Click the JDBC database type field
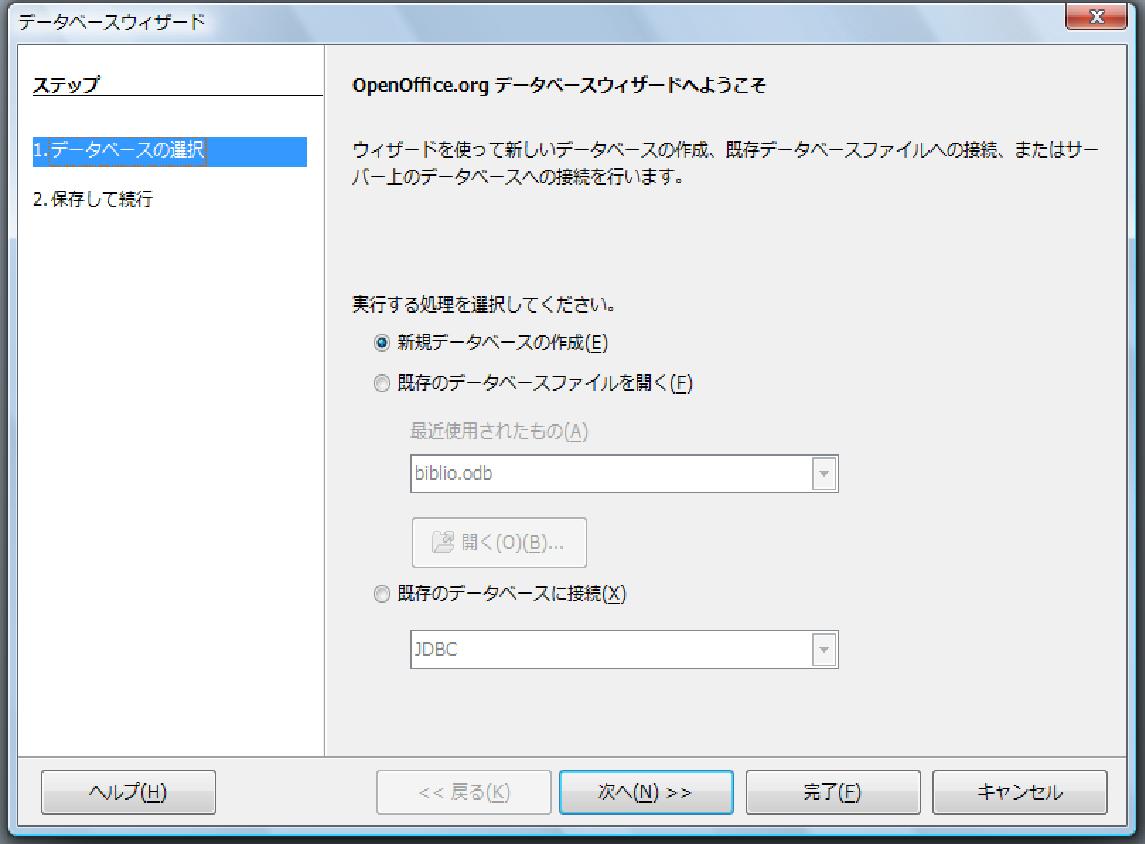Screen dimensions: 1145x844 click(x=610, y=650)
